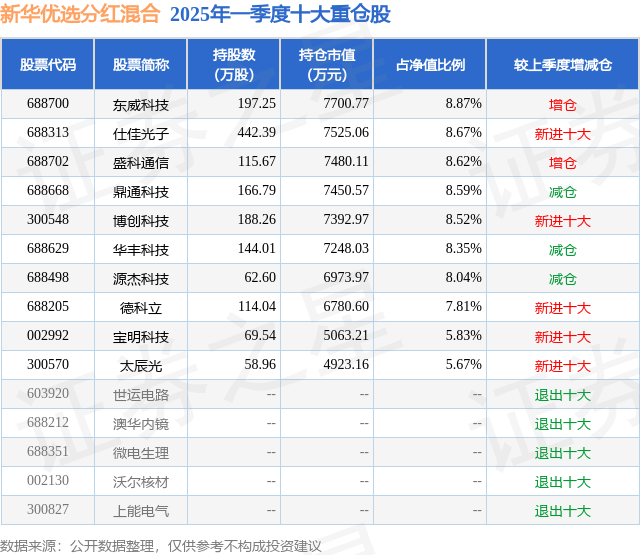The height and width of the screenshot is (555, 640).
Task: Click market value 4923.16
Action: click(x=346, y=364)
